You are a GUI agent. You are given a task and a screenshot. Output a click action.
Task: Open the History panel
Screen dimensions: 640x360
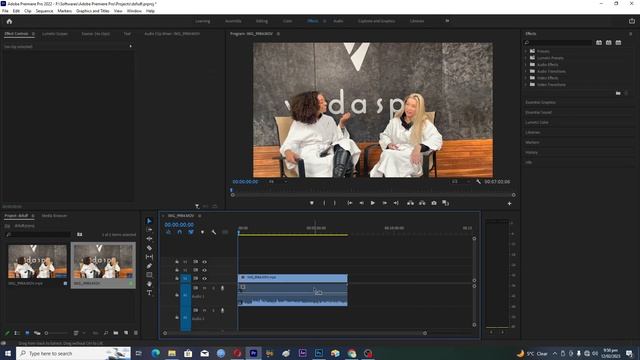click(531, 152)
